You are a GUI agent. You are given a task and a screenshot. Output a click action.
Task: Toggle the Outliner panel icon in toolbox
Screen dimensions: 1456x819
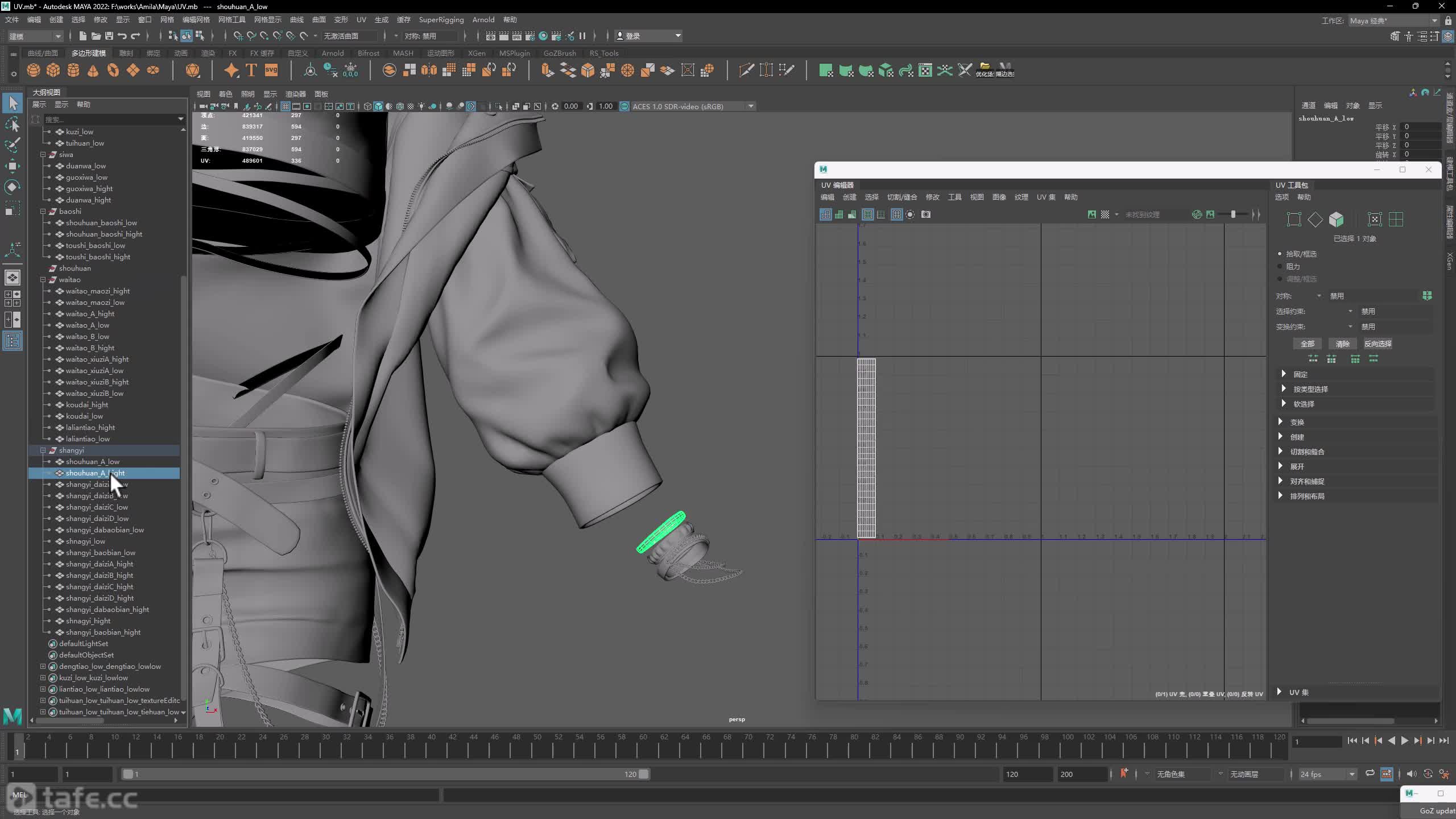coord(13,341)
